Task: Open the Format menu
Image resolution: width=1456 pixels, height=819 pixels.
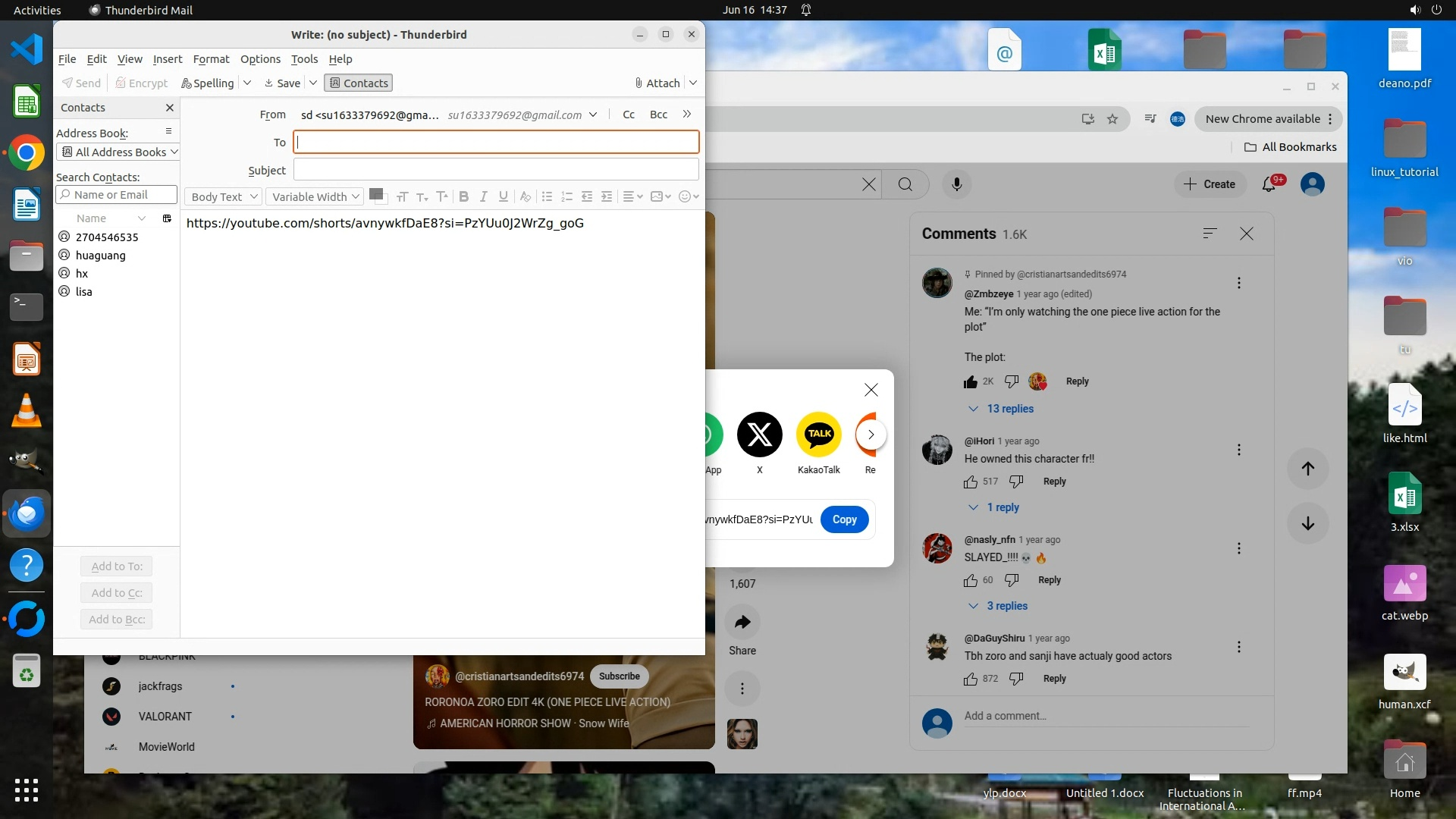Action: 211,59
